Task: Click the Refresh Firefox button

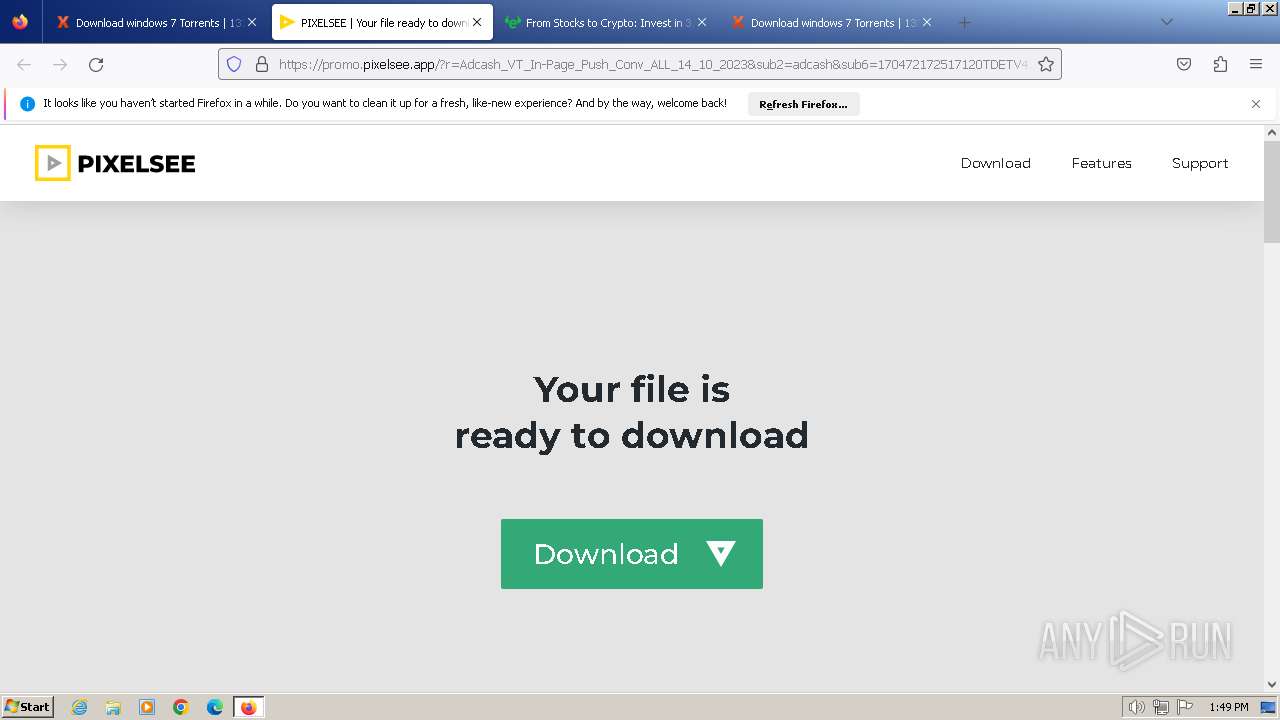Action: pos(803,104)
